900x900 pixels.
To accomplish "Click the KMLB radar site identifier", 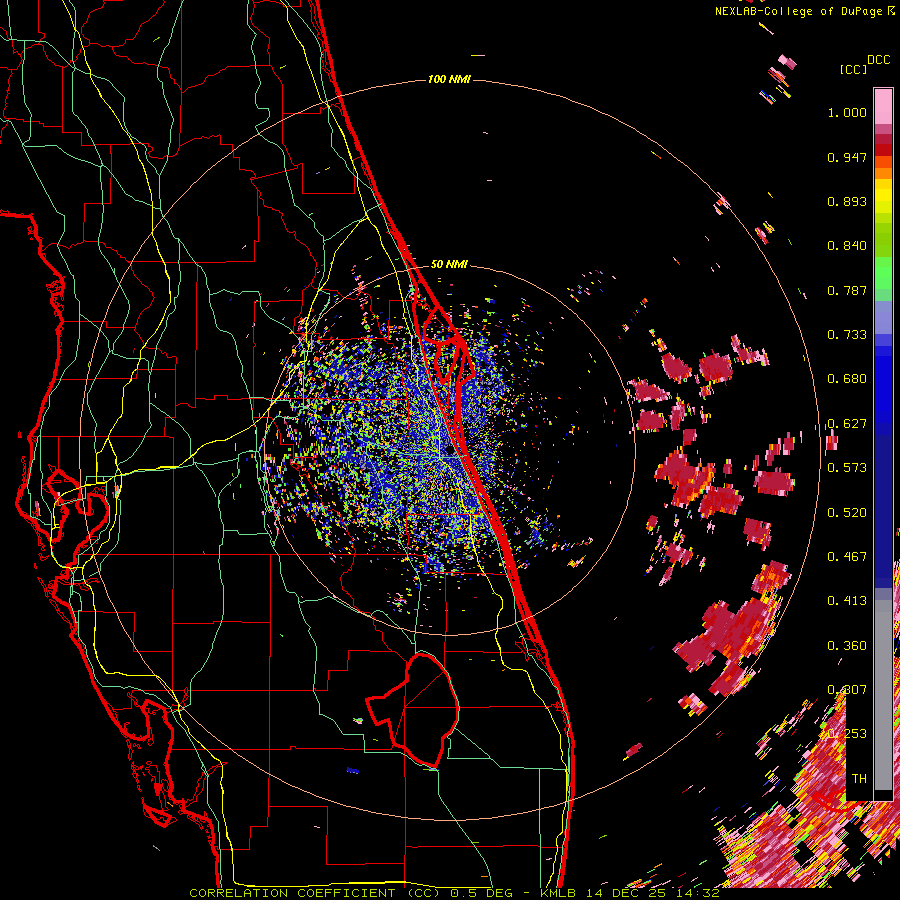I will click(560, 893).
